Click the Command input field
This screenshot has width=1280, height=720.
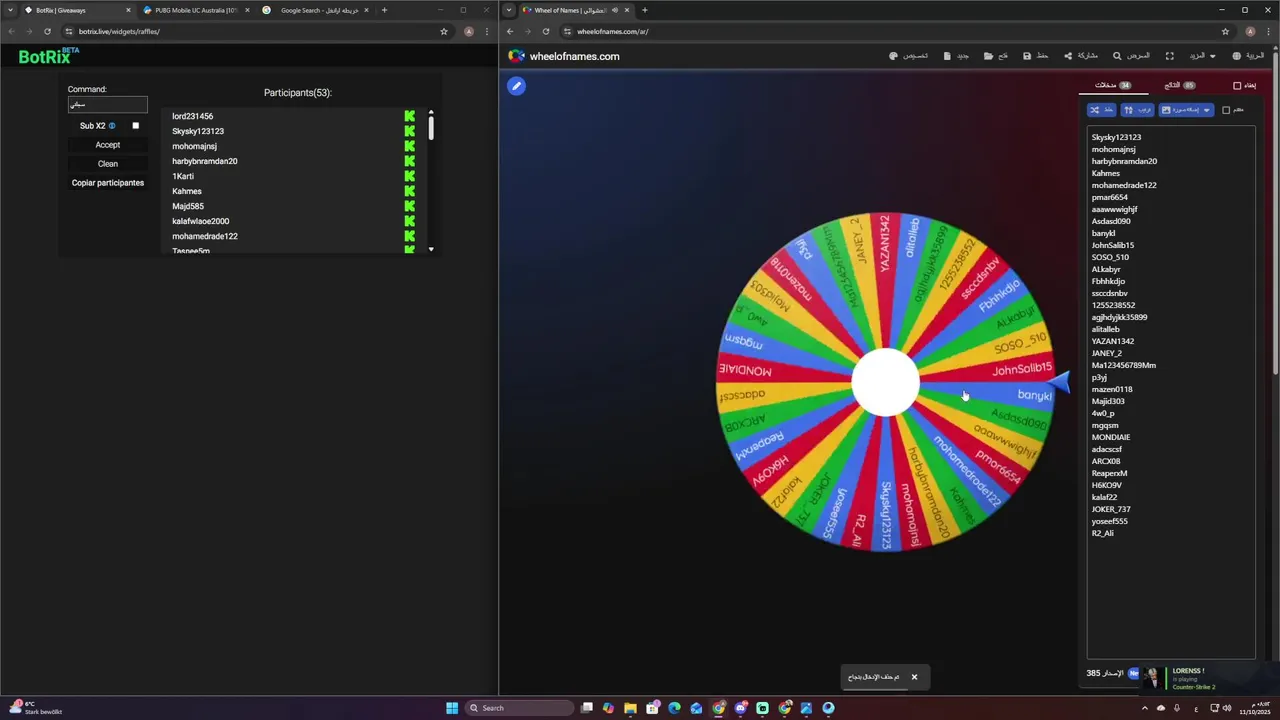(x=108, y=104)
